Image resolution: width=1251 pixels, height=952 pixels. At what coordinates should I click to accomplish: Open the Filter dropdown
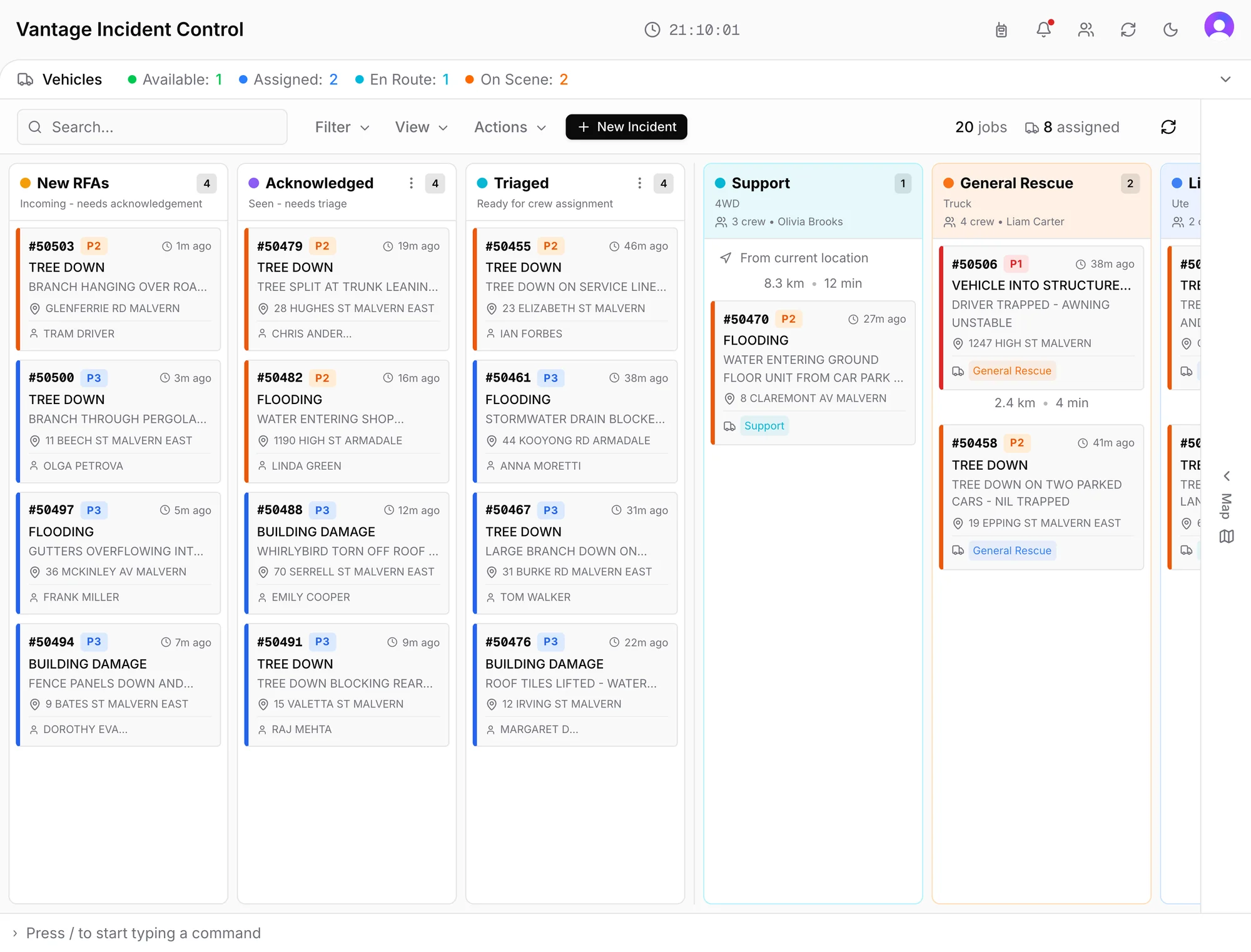tap(342, 127)
